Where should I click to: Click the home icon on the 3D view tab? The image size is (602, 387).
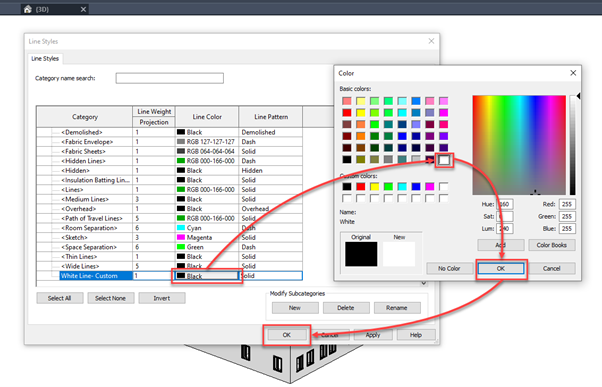(x=27, y=9)
